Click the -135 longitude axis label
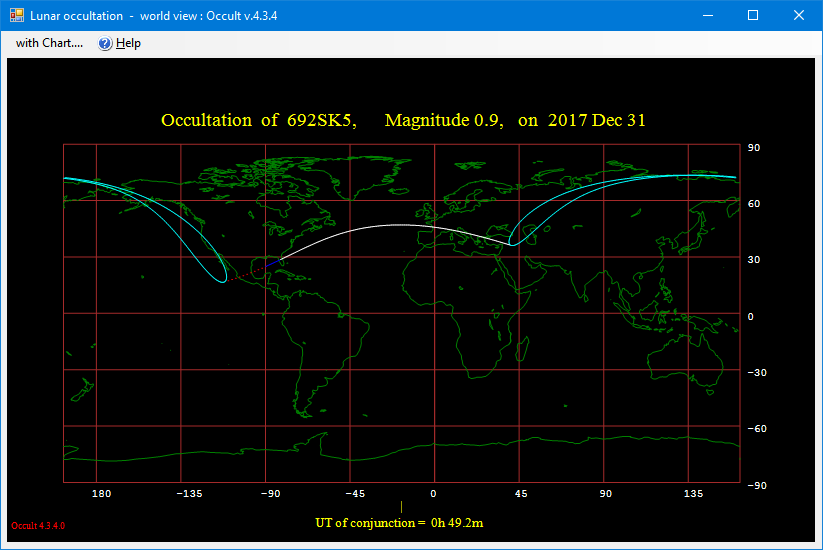Image resolution: width=823 pixels, height=550 pixels. click(x=190, y=494)
